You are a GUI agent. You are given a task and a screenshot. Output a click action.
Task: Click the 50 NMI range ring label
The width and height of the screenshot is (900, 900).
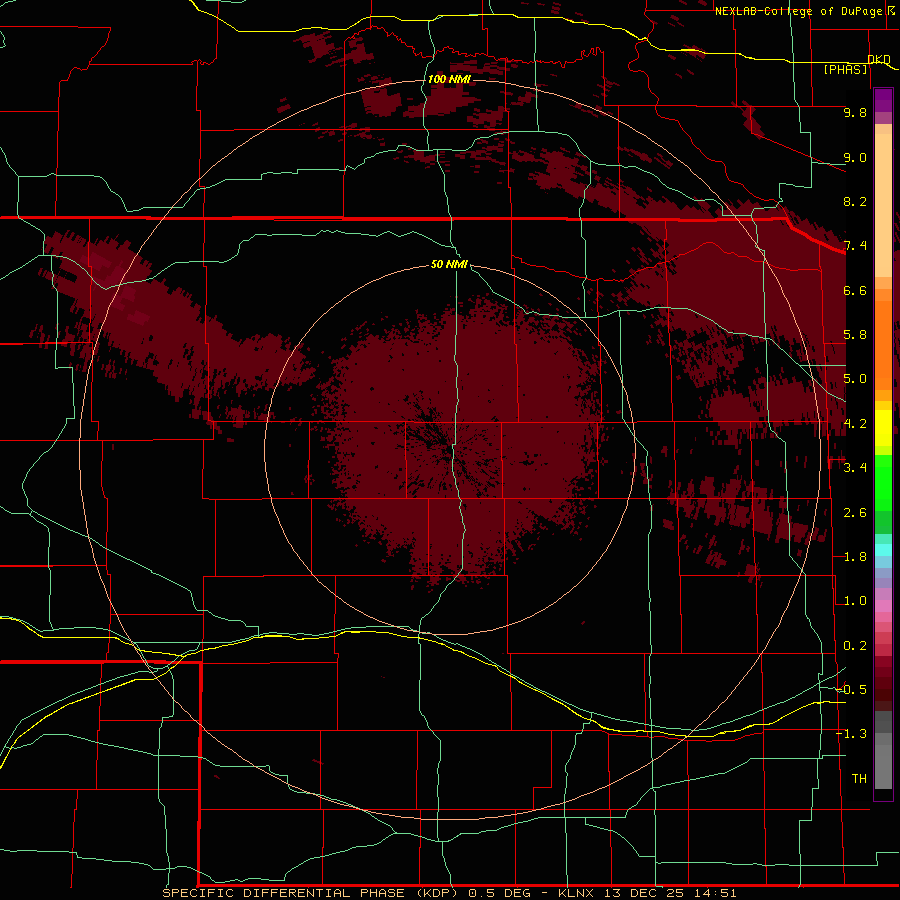point(449,264)
